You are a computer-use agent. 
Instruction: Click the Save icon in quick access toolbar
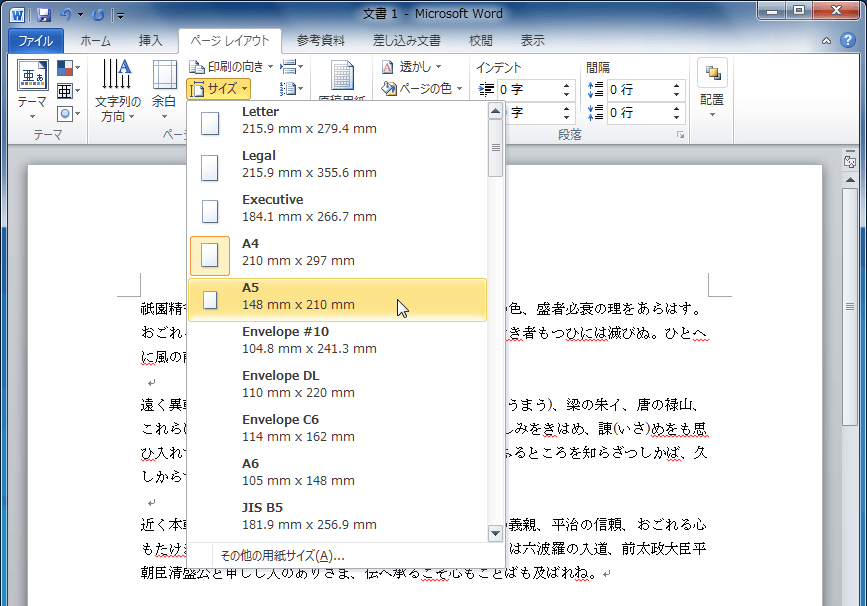pos(43,15)
